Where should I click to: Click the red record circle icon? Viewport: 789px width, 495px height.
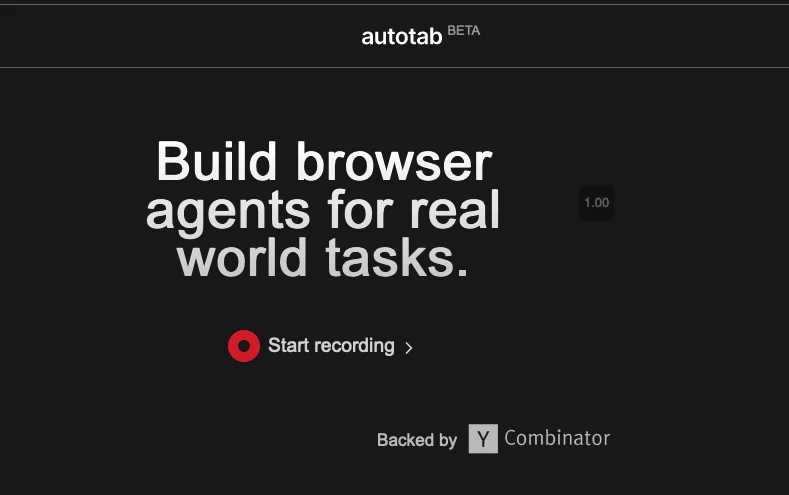tap(244, 346)
